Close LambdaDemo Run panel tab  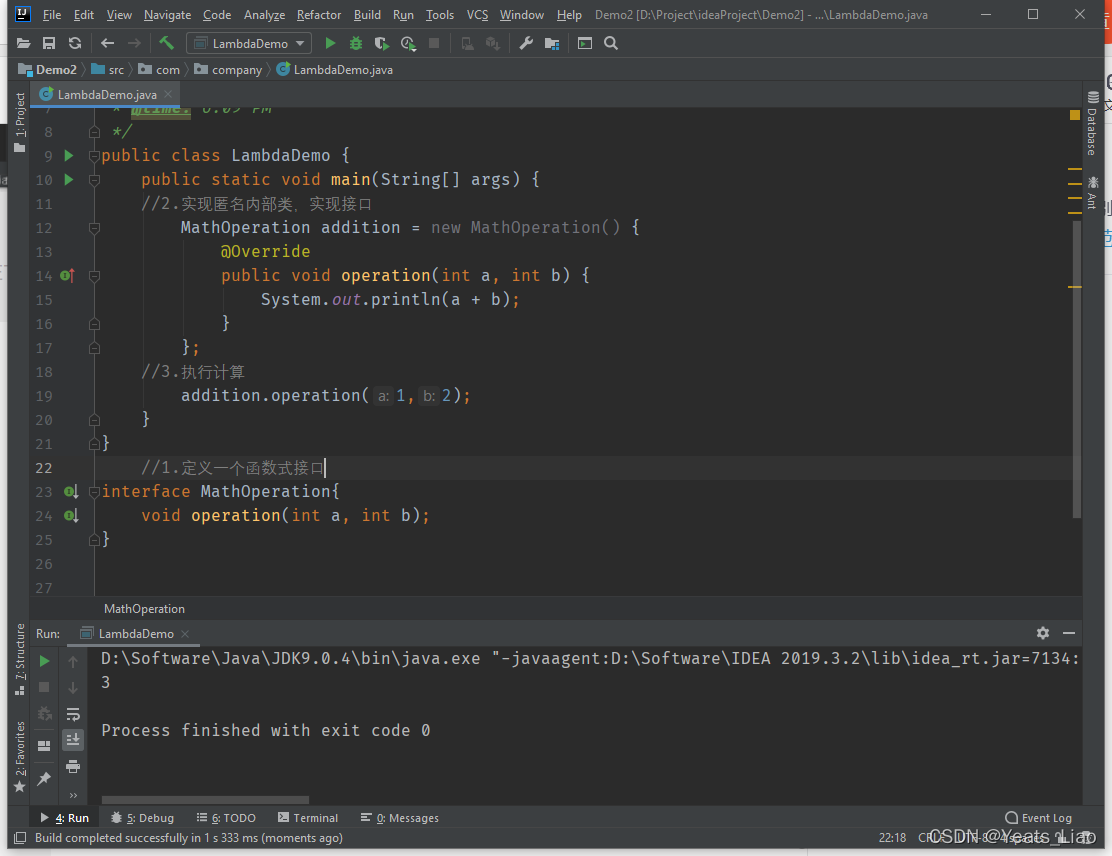click(185, 633)
